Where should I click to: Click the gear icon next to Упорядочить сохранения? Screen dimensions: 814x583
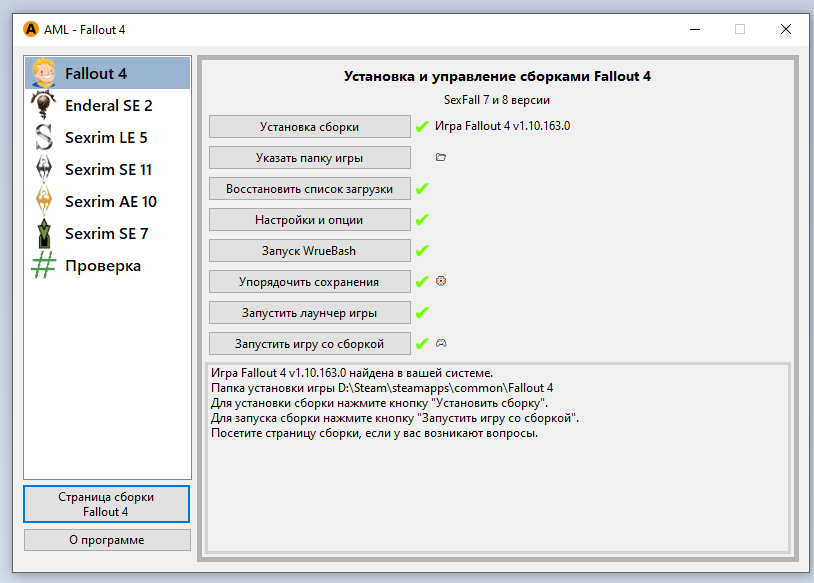point(441,282)
